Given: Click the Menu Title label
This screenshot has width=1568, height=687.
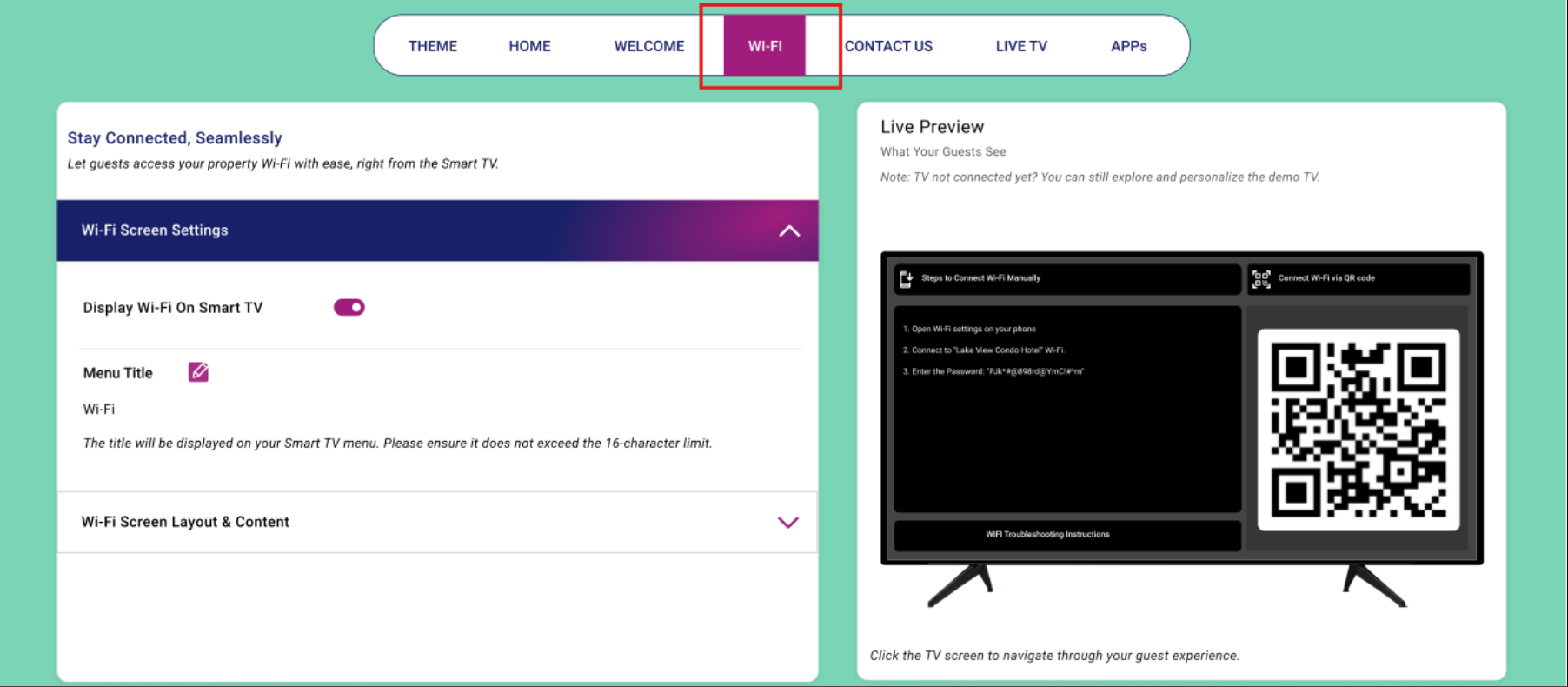Looking at the screenshot, I should [x=118, y=373].
